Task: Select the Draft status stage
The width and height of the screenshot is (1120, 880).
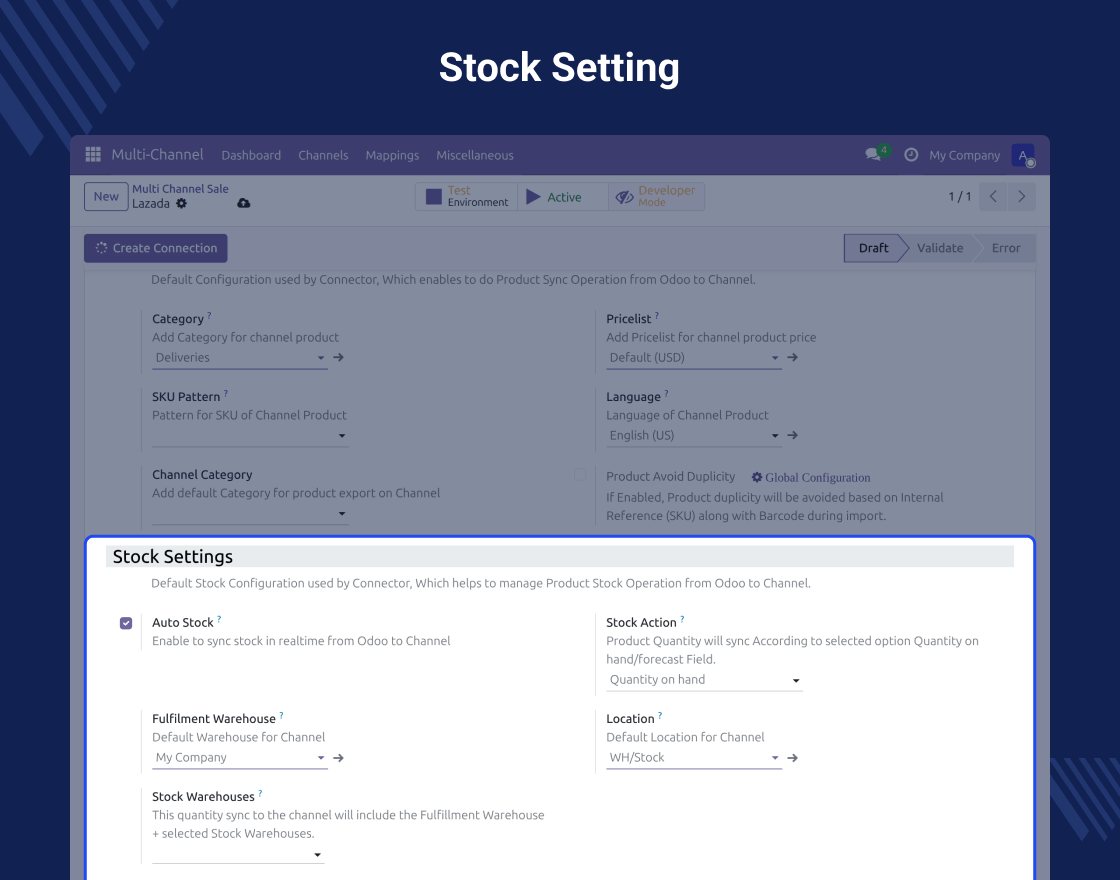Action: pyautogui.click(x=873, y=248)
